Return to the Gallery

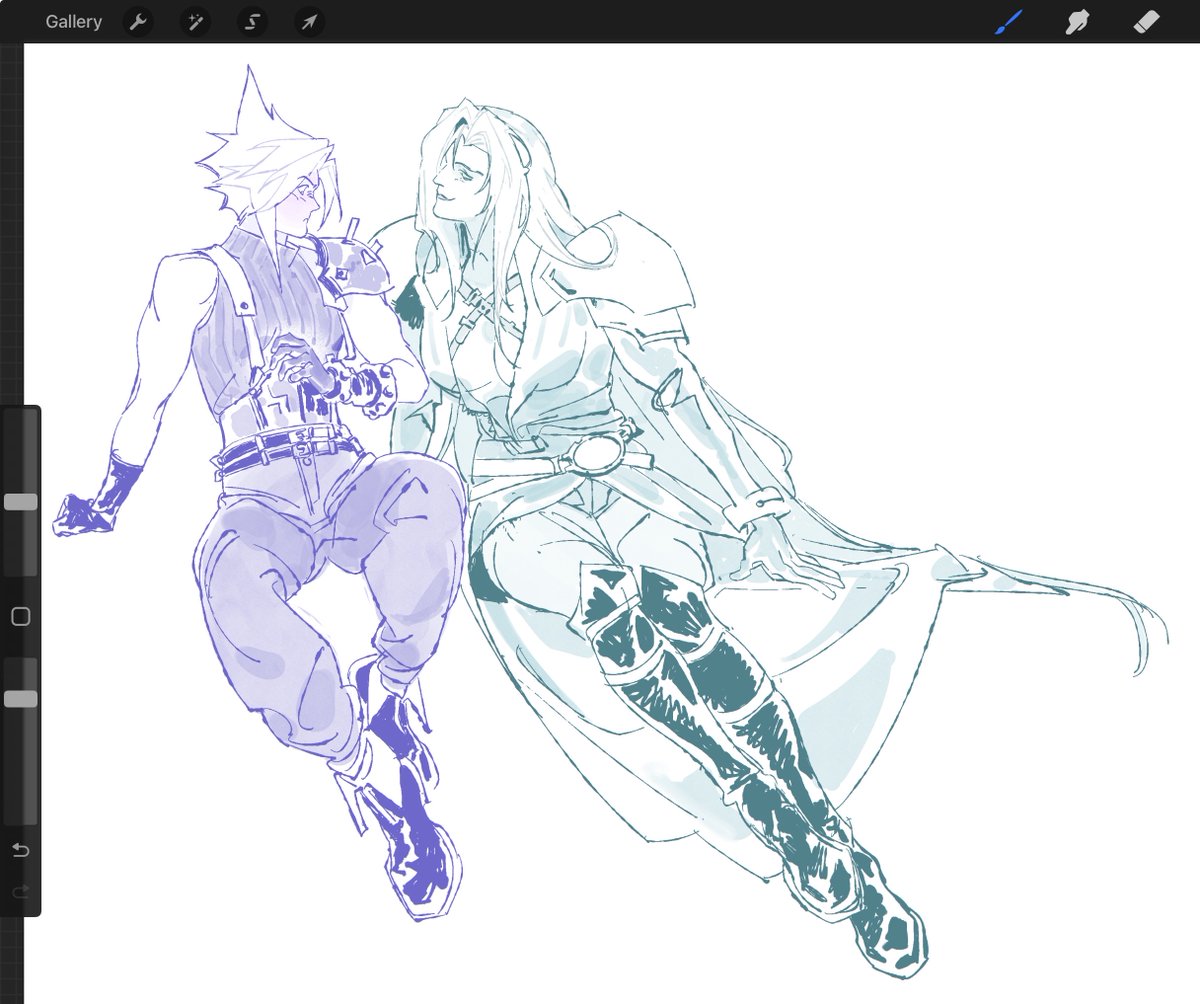pos(73,21)
